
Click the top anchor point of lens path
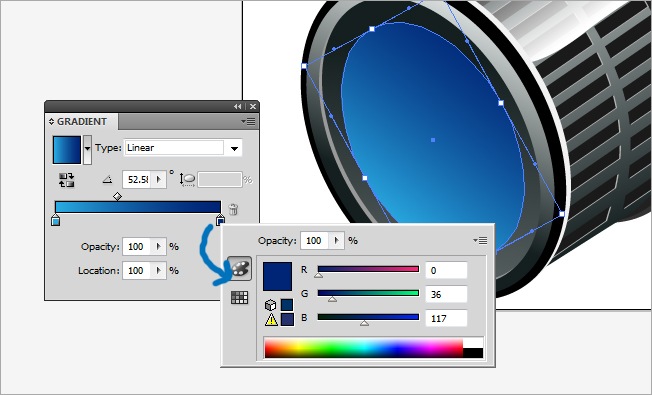coord(372,29)
